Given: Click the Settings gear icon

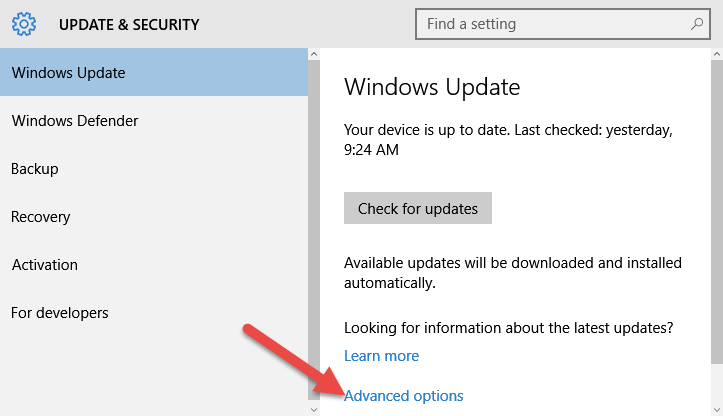Looking at the screenshot, I should point(24,24).
